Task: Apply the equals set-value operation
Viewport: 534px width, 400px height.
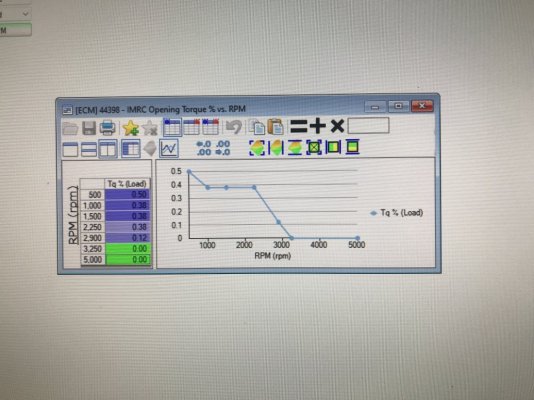Action: coord(298,126)
